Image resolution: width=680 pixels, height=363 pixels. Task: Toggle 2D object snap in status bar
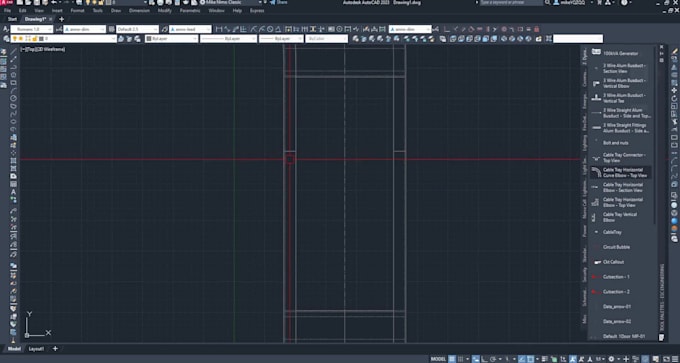click(x=531, y=359)
